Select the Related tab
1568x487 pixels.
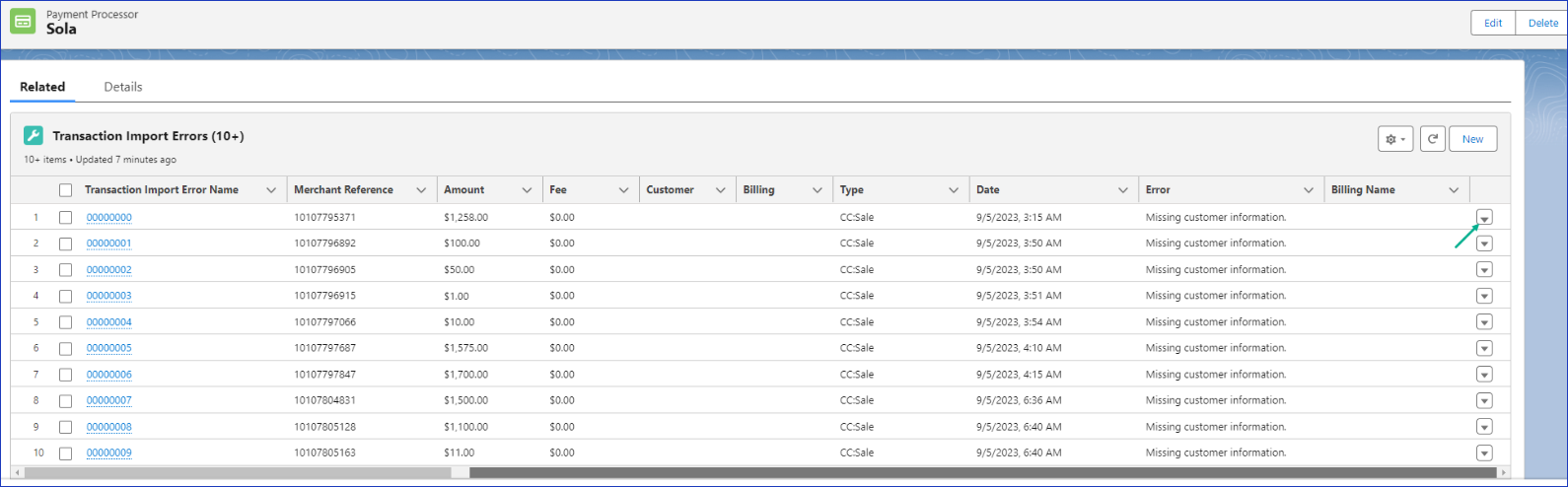click(x=42, y=87)
